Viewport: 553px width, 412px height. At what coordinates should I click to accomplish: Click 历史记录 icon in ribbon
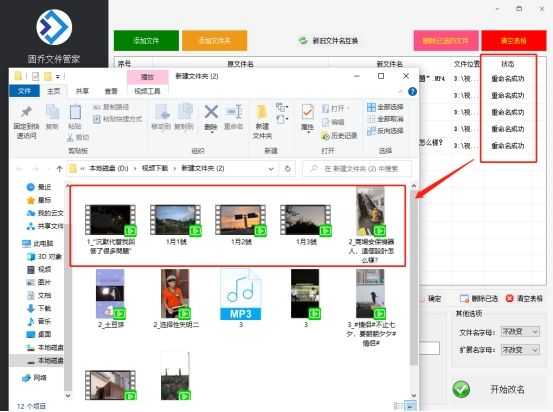(339, 135)
